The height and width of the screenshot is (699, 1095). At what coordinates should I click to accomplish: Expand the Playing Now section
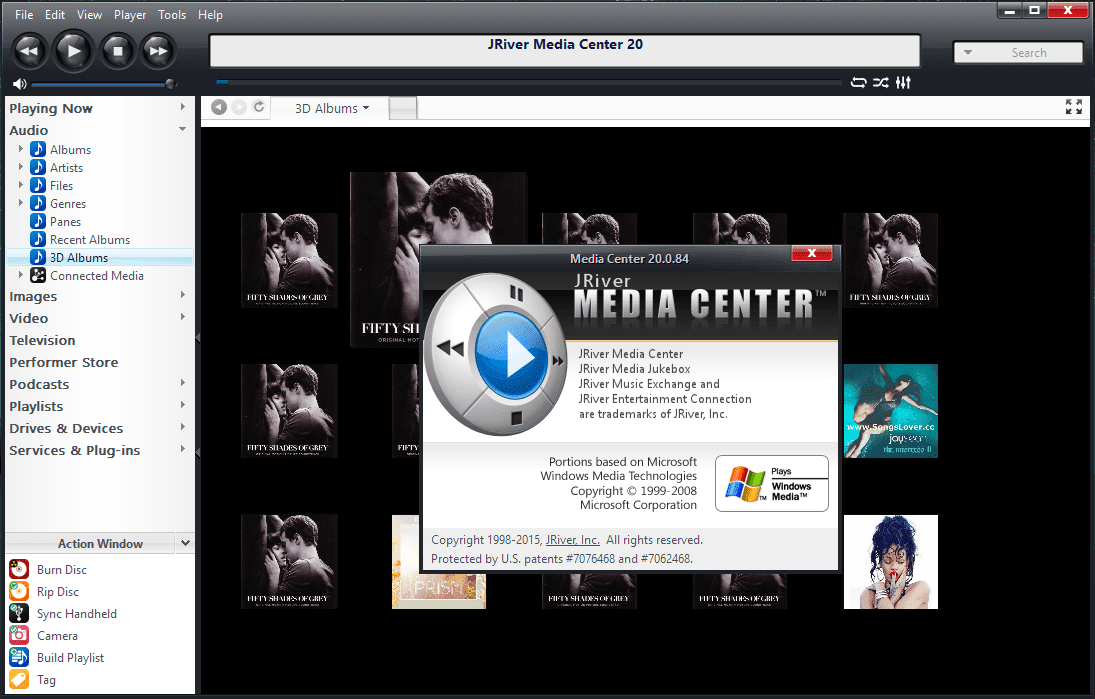pos(182,108)
